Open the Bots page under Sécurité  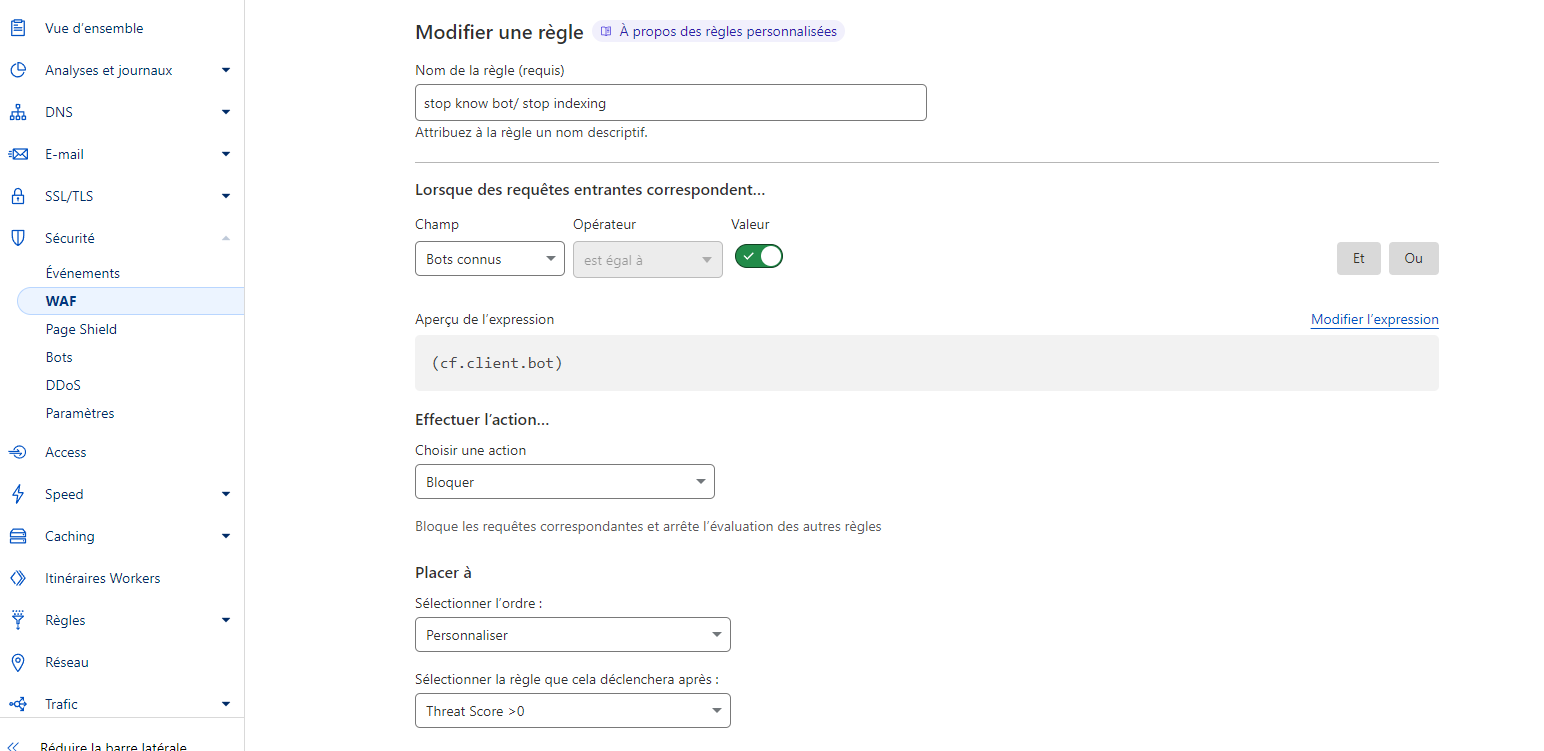click(59, 357)
